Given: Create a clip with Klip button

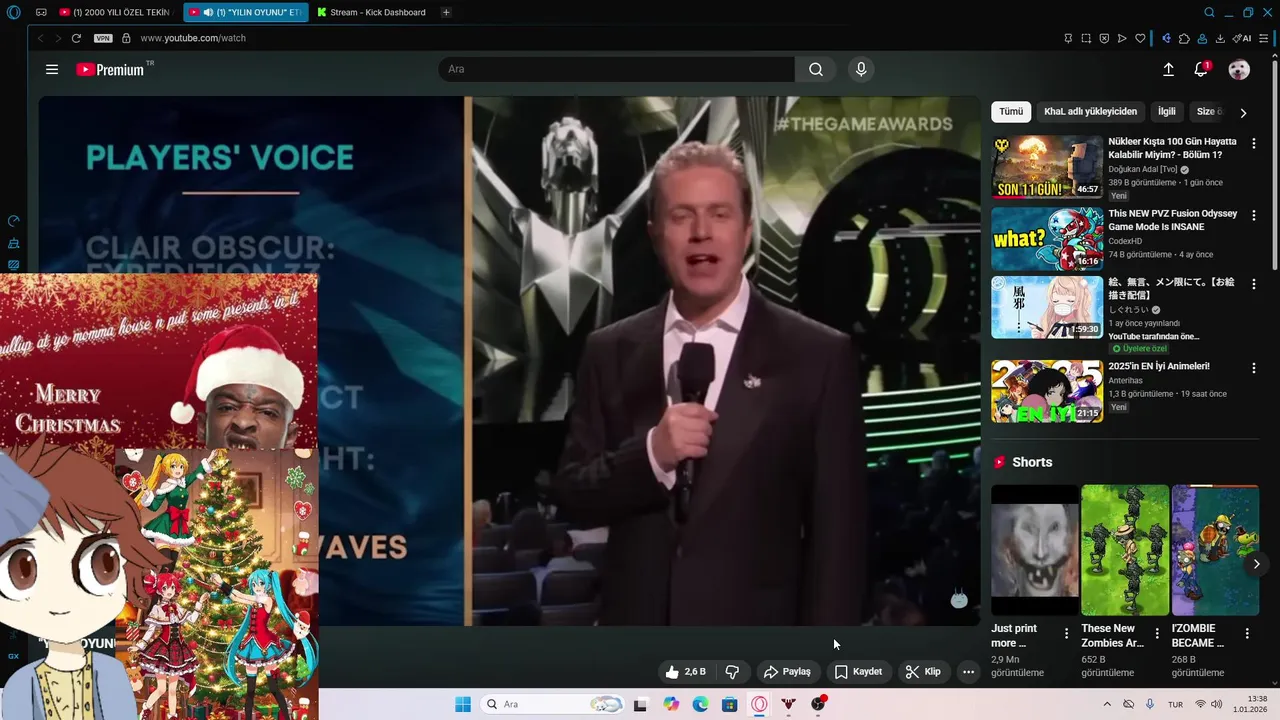Looking at the screenshot, I should point(924,672).
